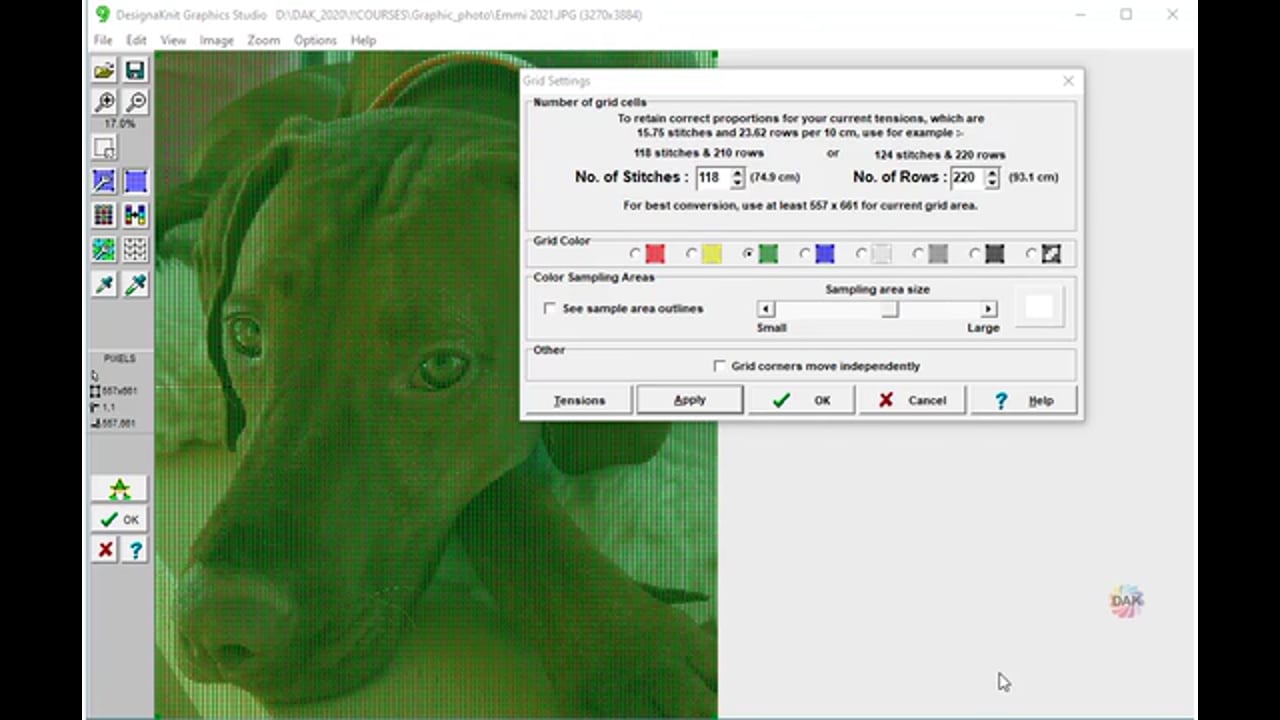The image size is (1280, 720).
Task: Close the Grid Settings dialog with X
Action: click(1068, 81)
